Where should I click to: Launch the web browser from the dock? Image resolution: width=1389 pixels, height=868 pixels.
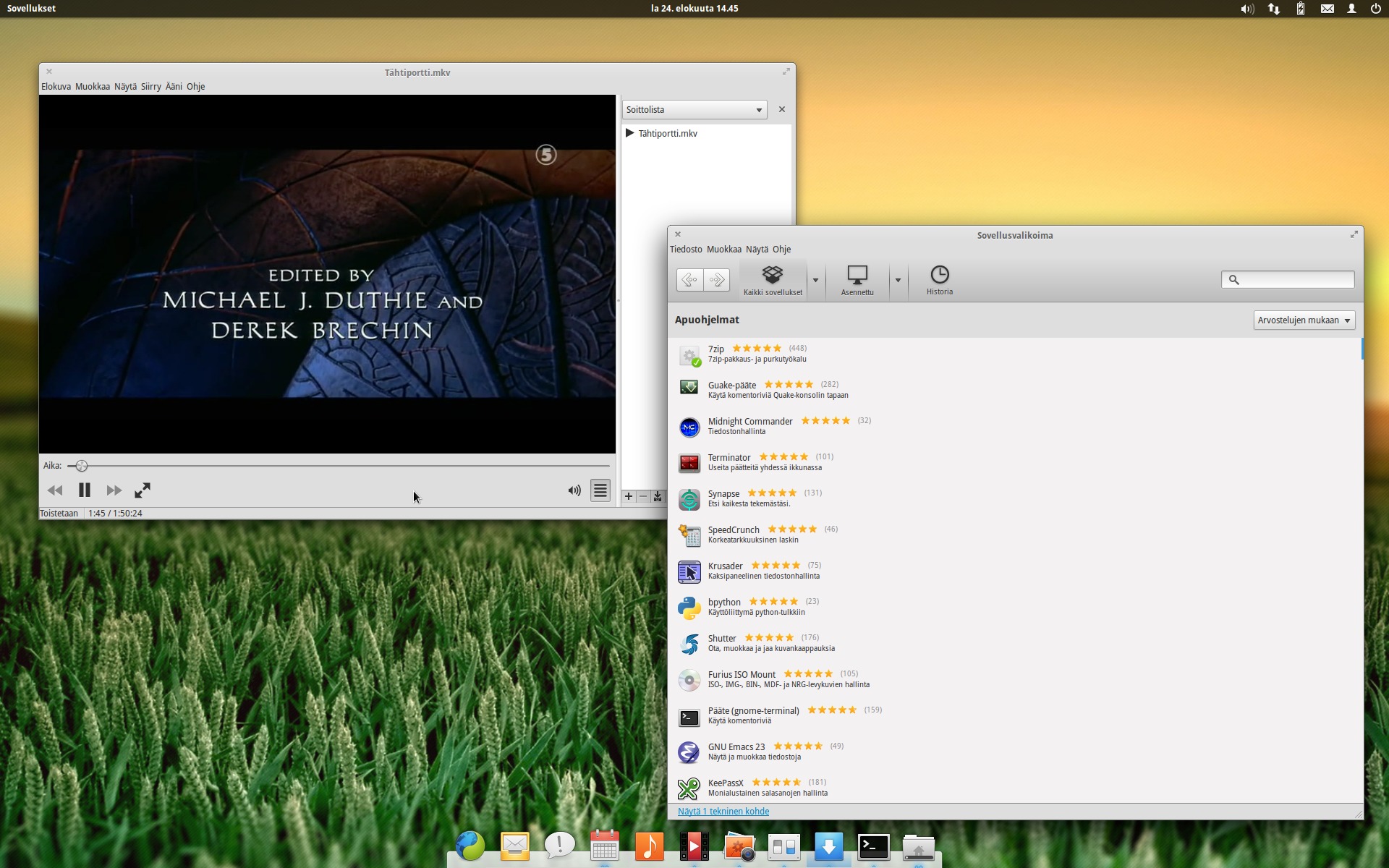(470, 846)
